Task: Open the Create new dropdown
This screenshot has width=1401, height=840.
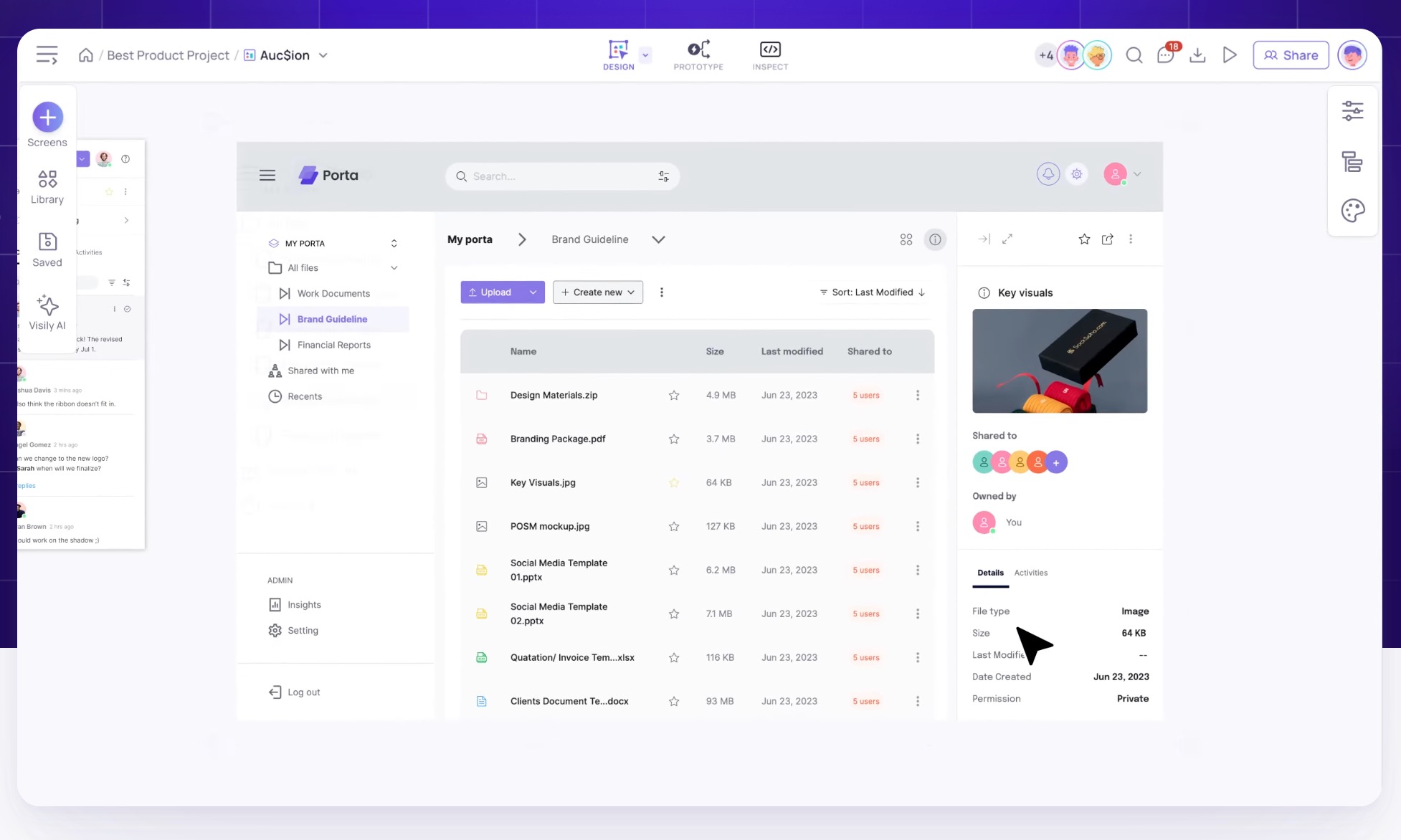Action: click(597, 292)
